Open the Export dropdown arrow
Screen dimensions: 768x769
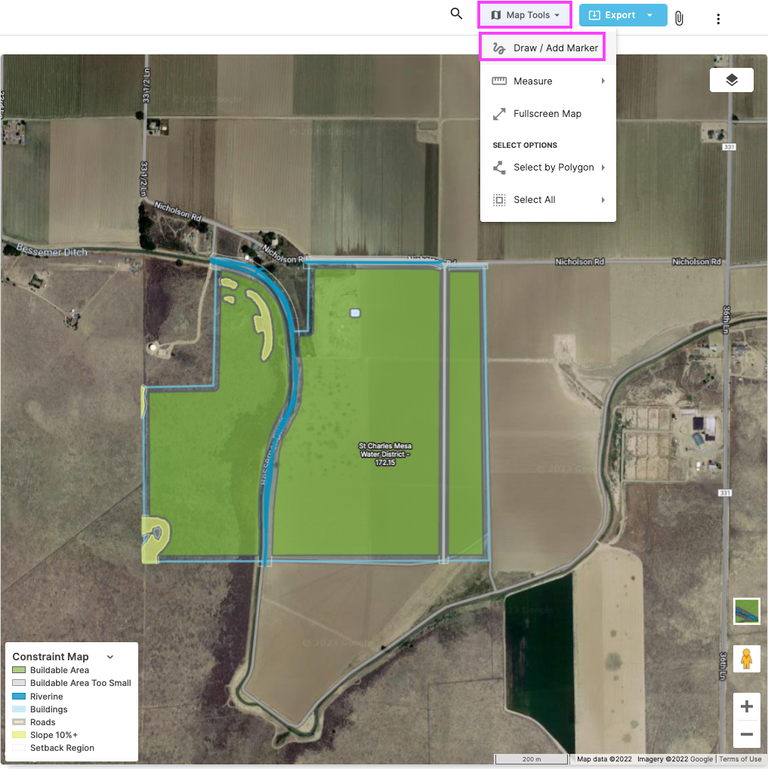[x=650, y=15]
